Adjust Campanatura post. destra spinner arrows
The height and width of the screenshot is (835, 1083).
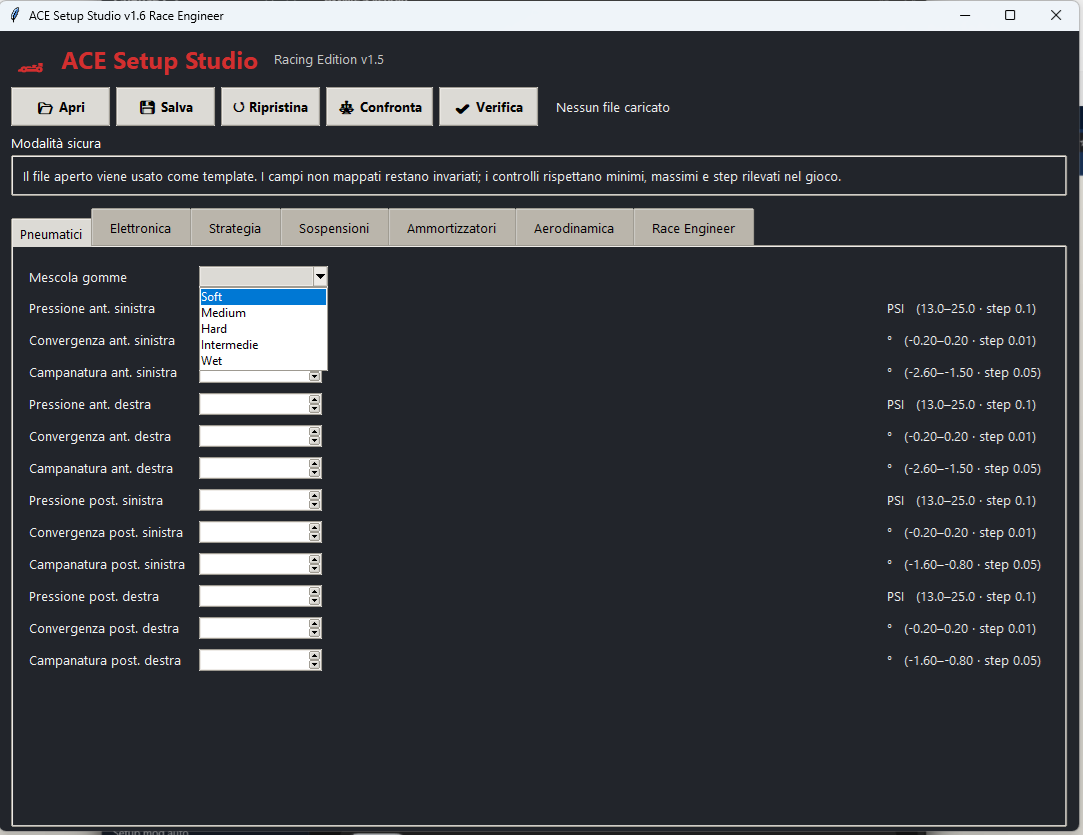pyautogui.click(x=315, y=660)
